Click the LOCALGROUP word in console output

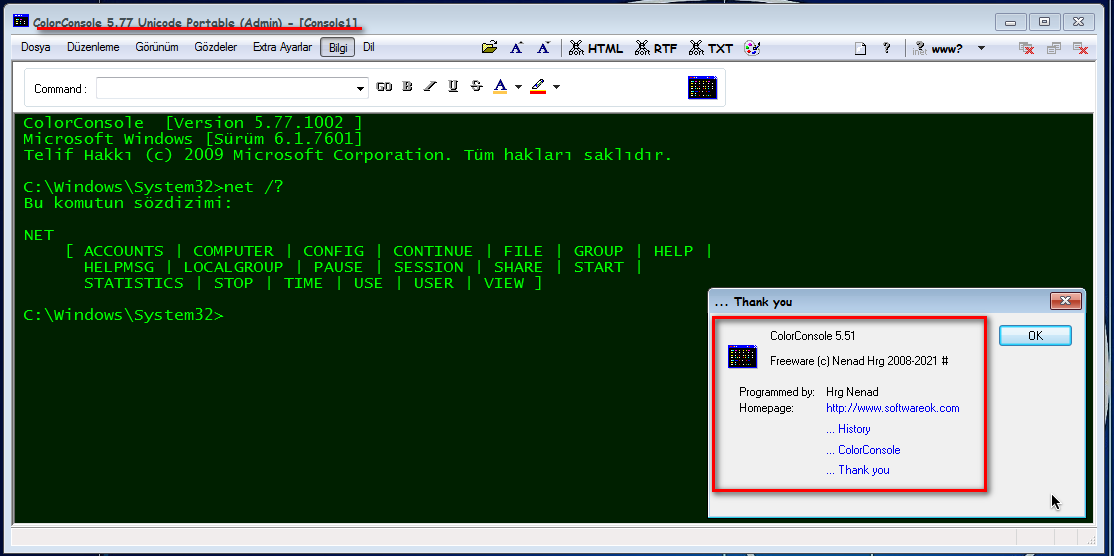click(233, 267)
